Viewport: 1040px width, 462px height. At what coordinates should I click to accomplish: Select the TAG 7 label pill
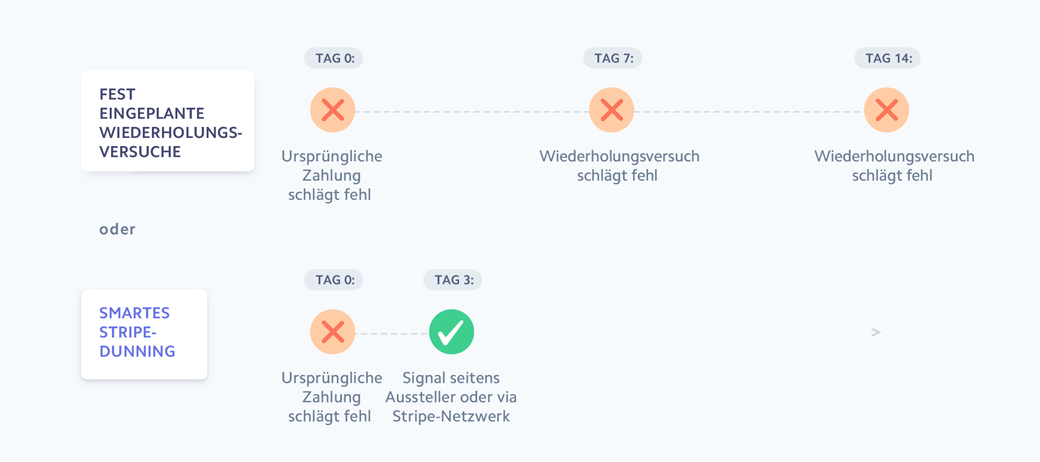[613, 58]
